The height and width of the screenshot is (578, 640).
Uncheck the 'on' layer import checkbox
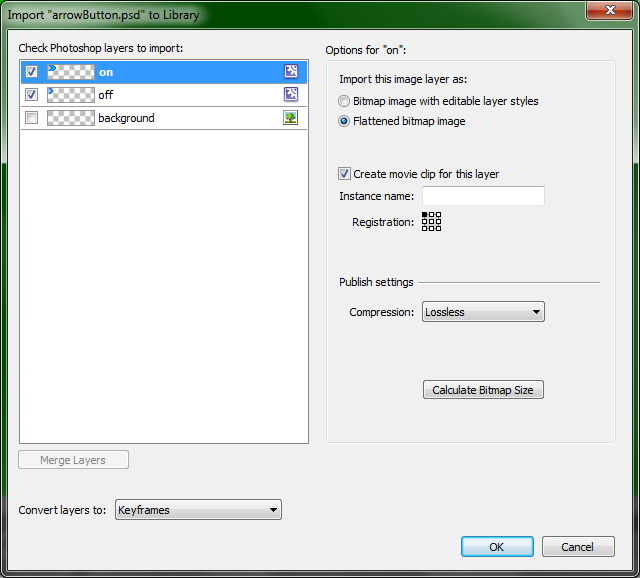(x=31, y=72)
